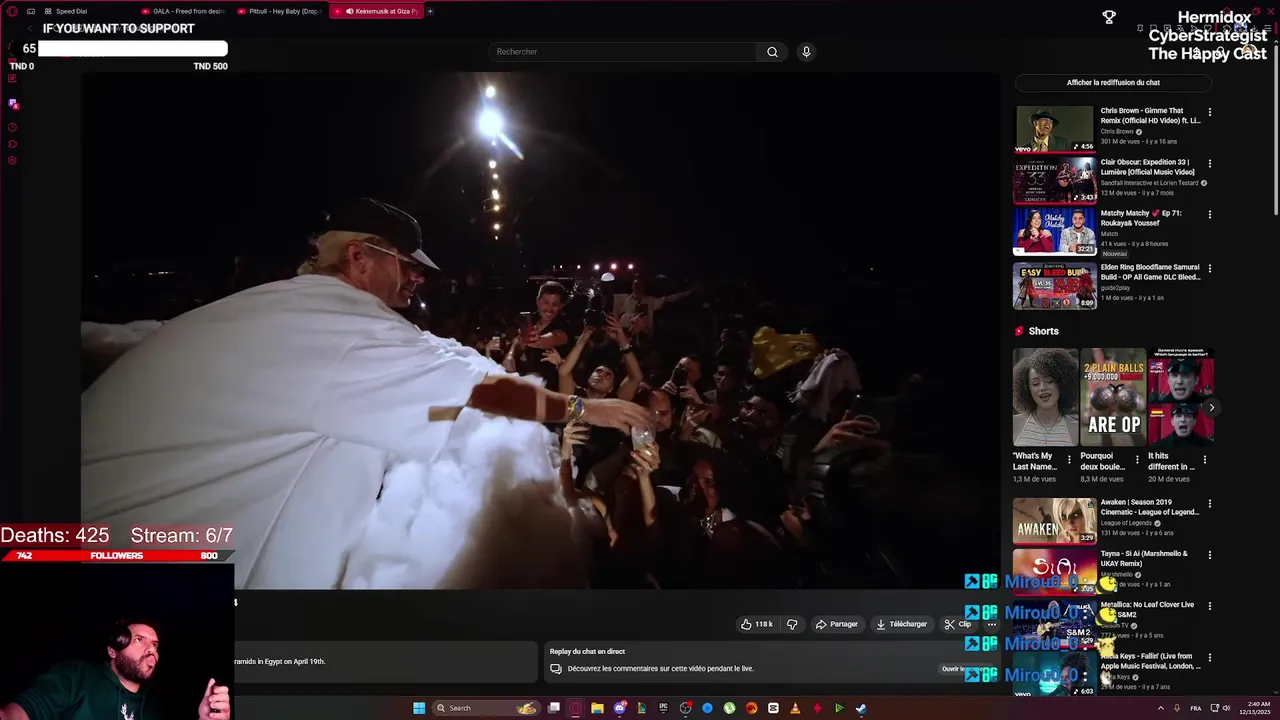The image size is (1280, 720).
Task: Show chat replay via Afficher la rediffusion du chat
Action: (1113, 83)
